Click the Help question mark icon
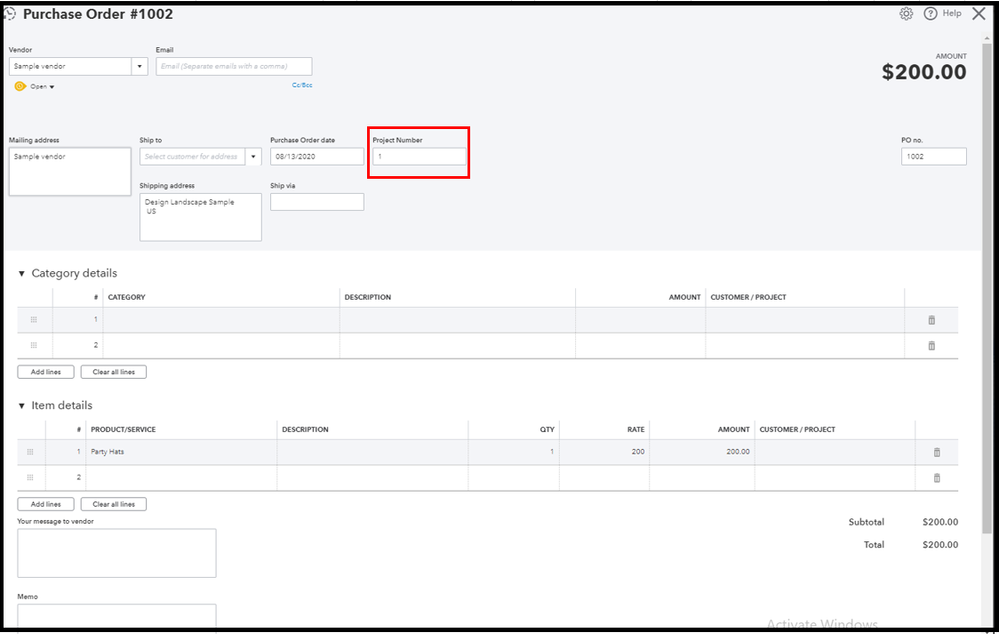 [930, 13]
